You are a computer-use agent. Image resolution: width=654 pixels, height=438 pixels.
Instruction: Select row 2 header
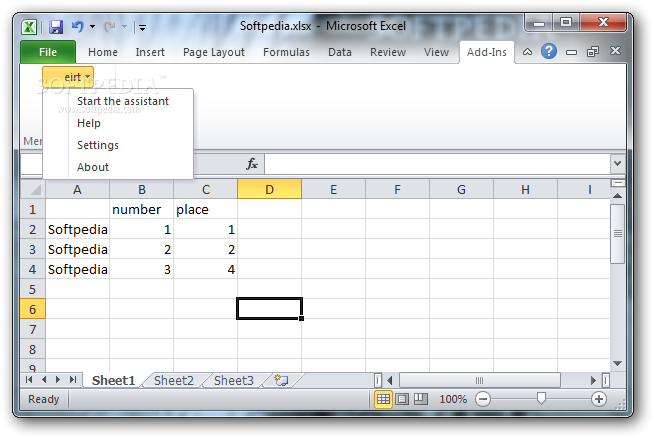click(x=33, y=229)
